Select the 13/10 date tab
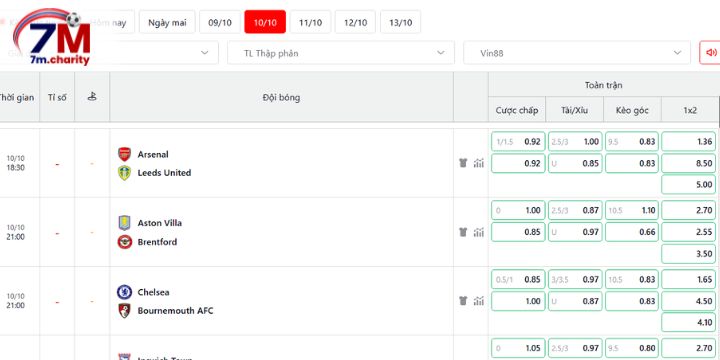This screenshot has width=720, height=360. (400, 22)
